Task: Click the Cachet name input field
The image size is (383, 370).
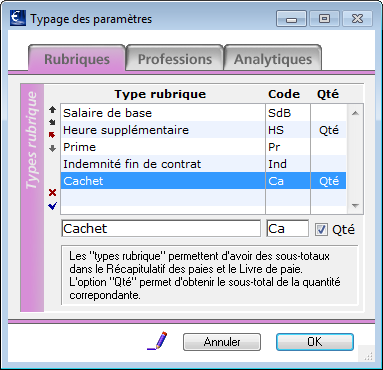Action: coord(161,229)
